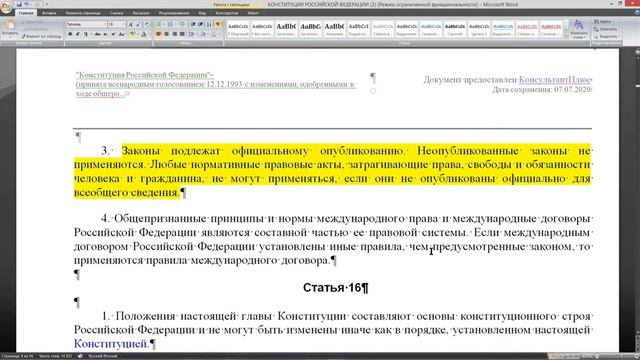Open the Ссылки ribbon tab
The height and width of the screenshot is (360, 640).
(x=116, y=13)
